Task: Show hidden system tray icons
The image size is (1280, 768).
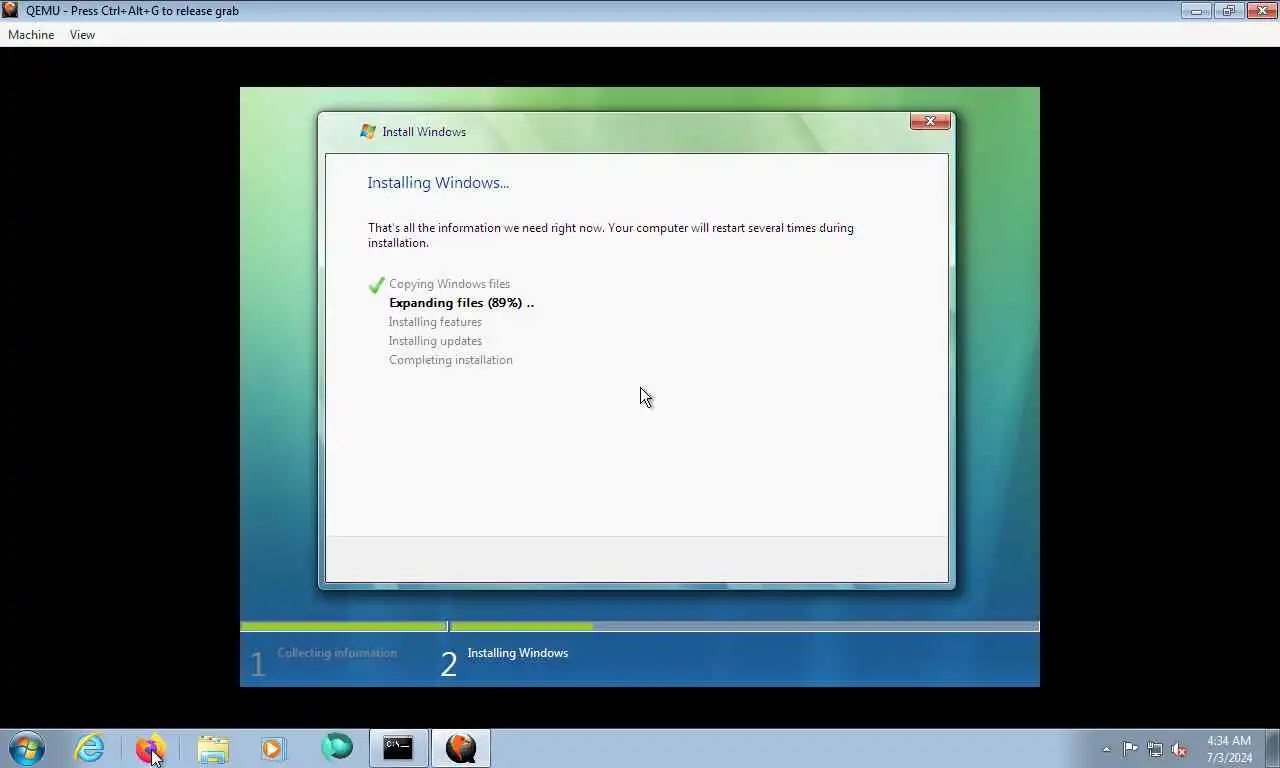Action: coord(1106,749)
